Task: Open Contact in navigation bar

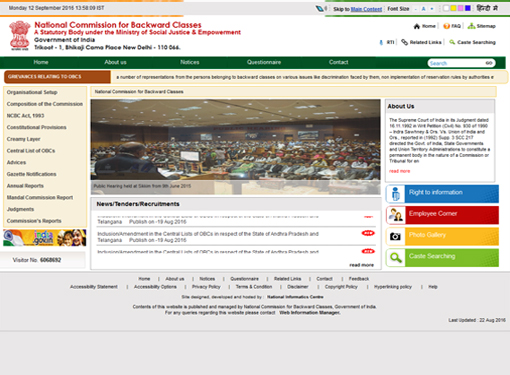Action: pos(338,62)
